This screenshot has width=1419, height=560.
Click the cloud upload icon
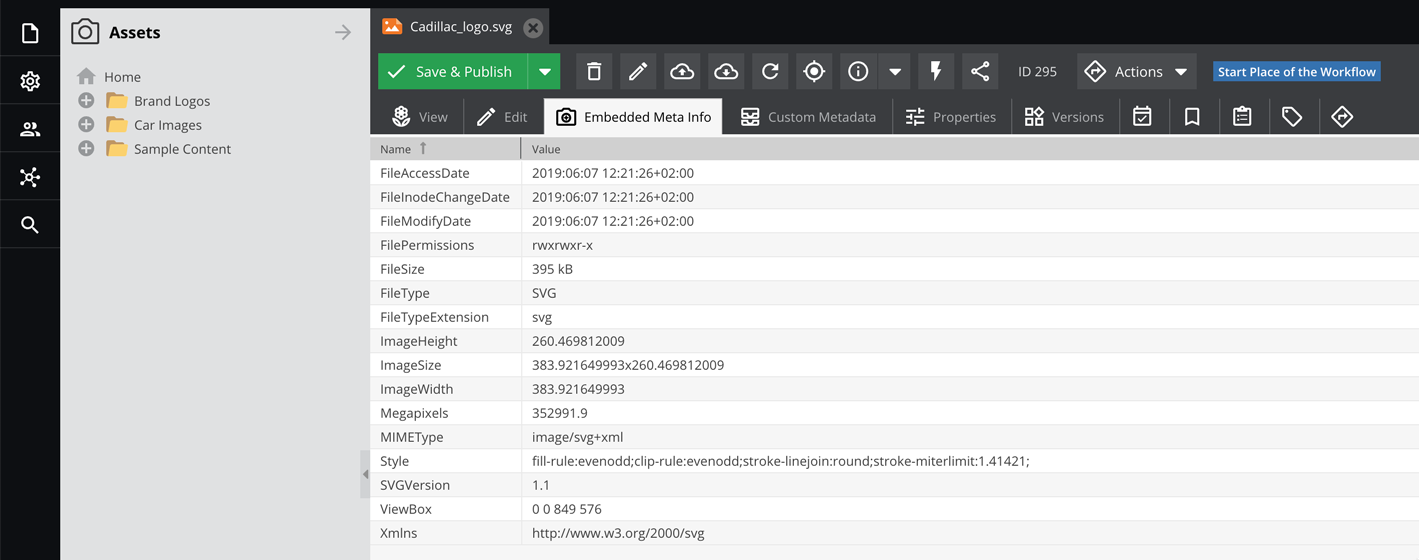coord(682,72)
